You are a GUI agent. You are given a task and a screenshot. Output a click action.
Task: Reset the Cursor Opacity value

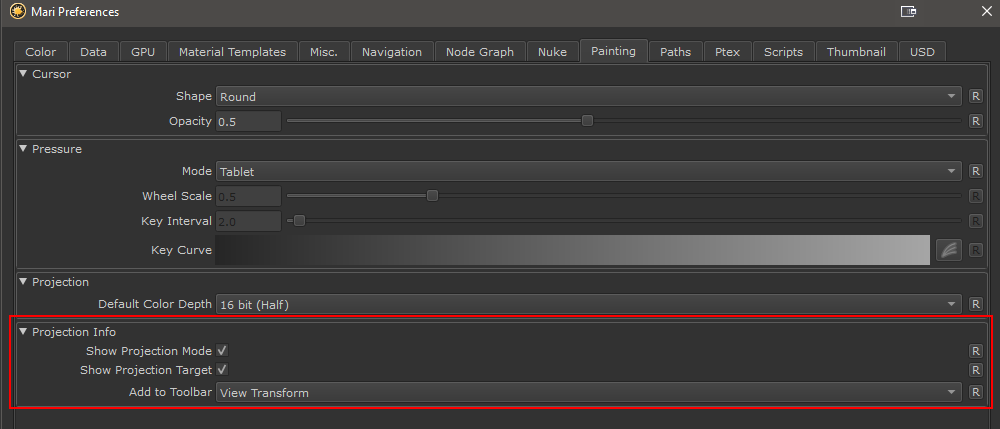click(976, 121)
